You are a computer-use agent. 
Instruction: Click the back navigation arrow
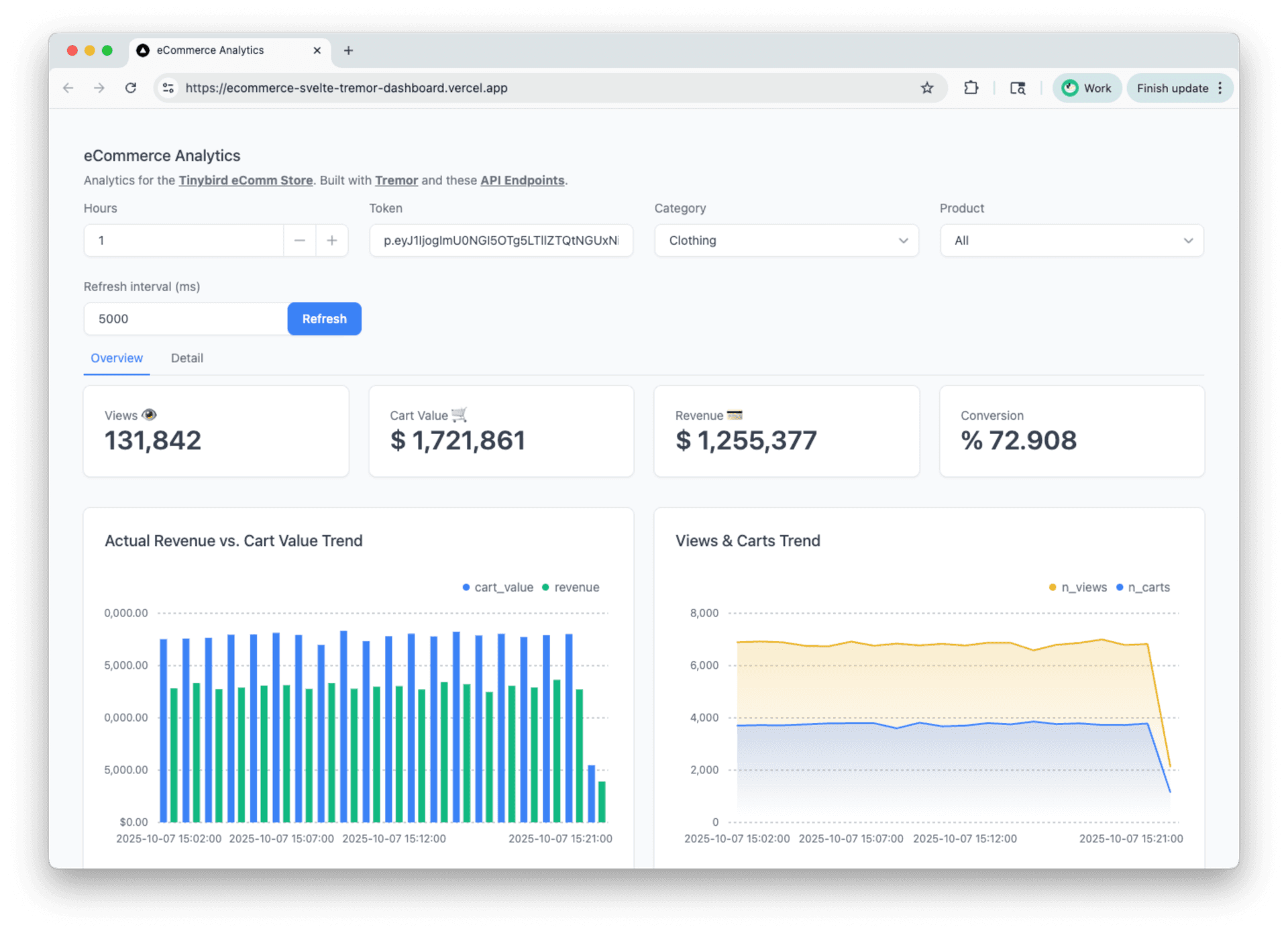point(68,88)
